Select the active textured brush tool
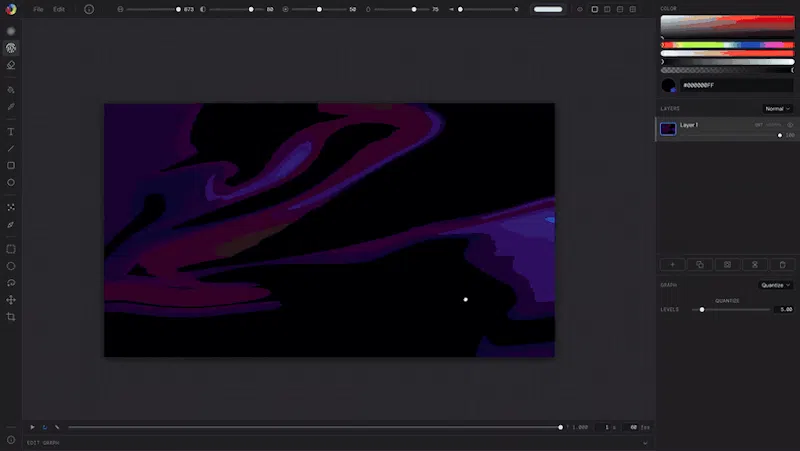 (11, 48)
